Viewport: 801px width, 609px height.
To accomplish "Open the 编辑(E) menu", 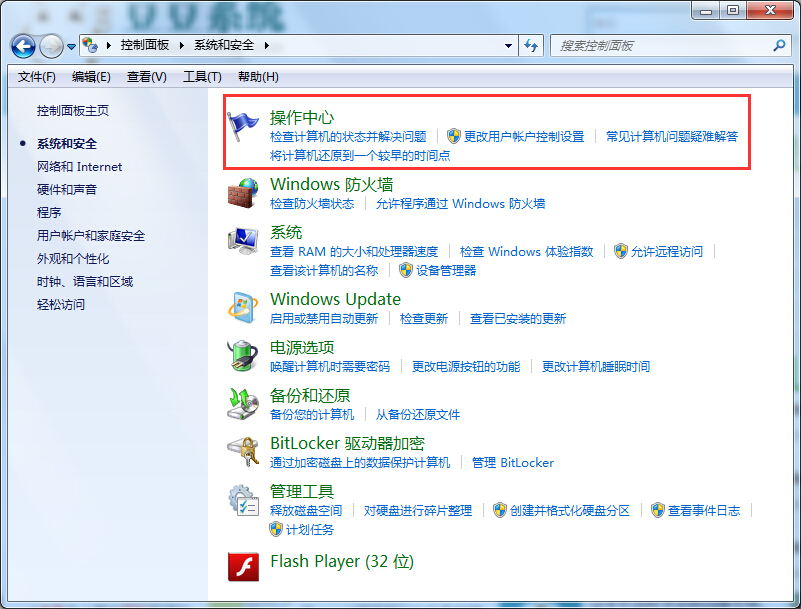I will (91, 77).
